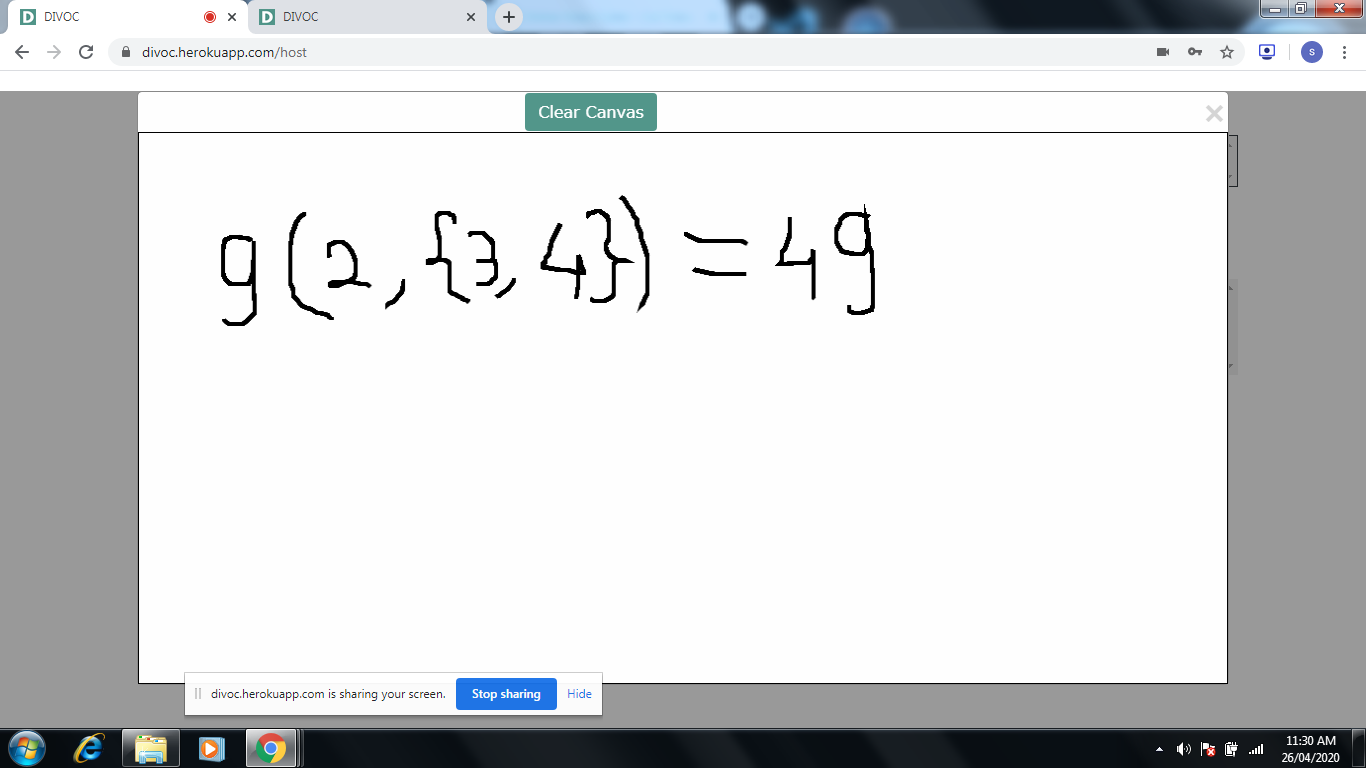The height and width of the screenshot is (768, 1366).
Task: Open the network signal tray icon
Action: [x=1256, y=749]
